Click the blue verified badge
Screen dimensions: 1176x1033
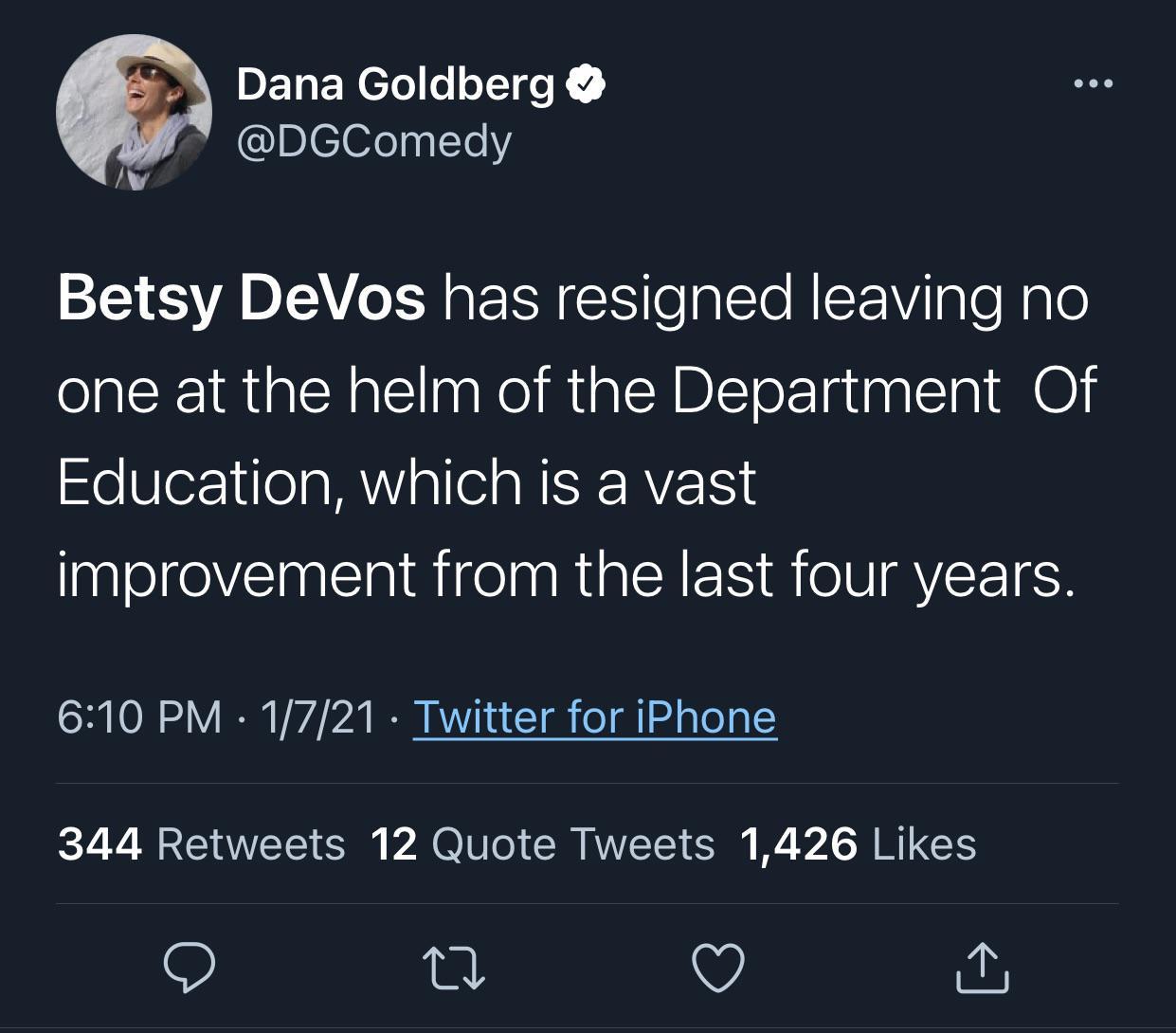(x=587, y=85)
